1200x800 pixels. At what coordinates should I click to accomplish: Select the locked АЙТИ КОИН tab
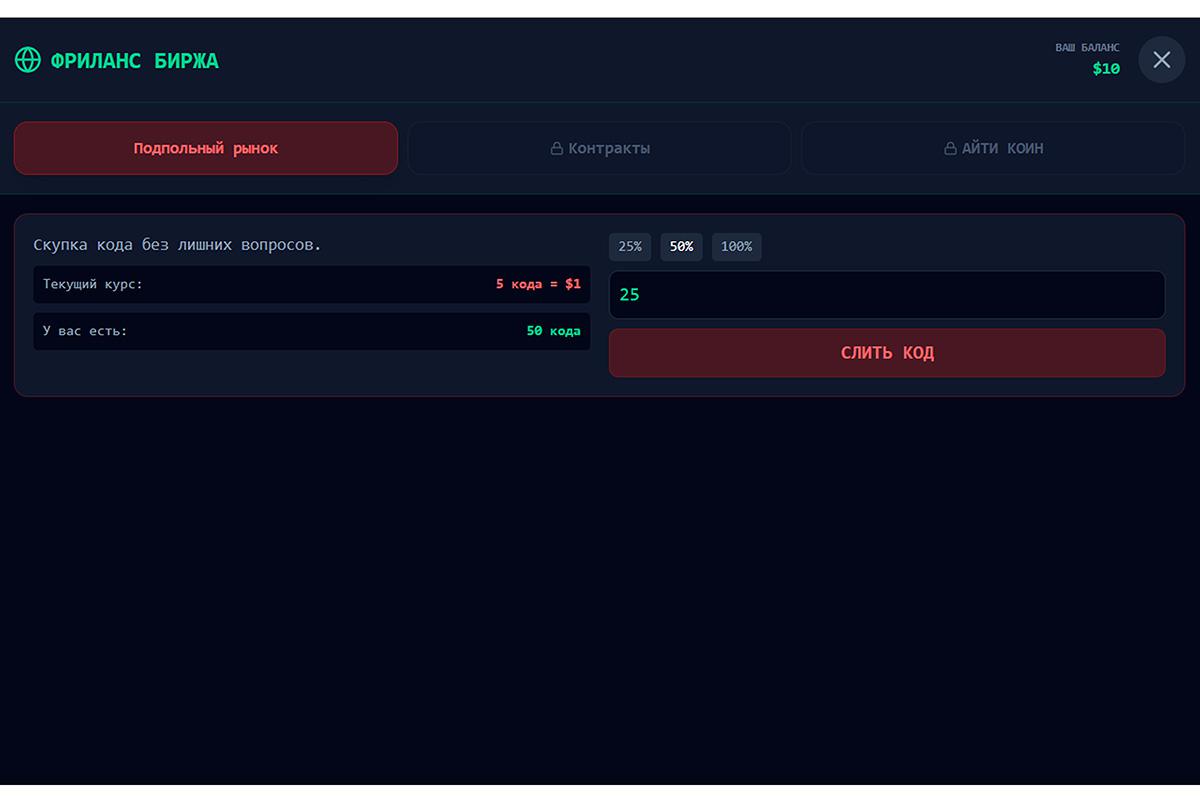tap(993, 148)
